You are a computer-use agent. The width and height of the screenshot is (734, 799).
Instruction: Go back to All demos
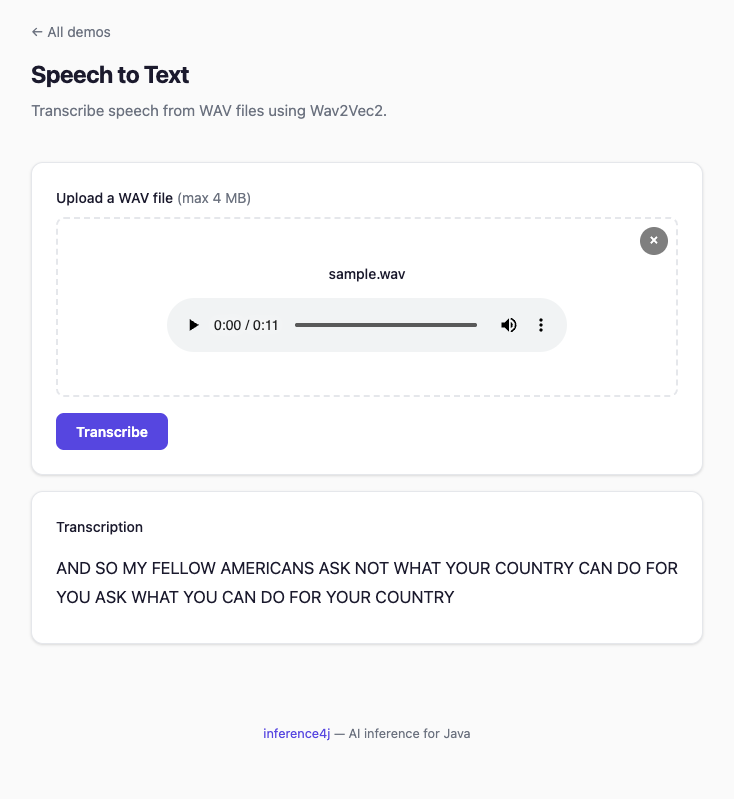(71, 32)
